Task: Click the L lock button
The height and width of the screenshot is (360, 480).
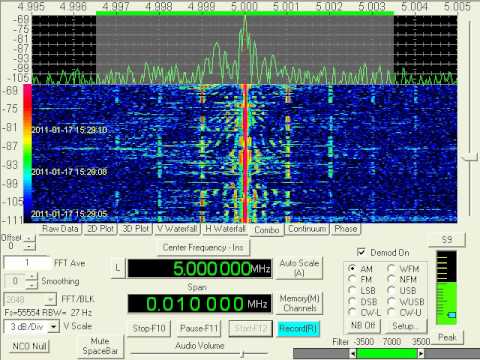Action: [118, 268]
